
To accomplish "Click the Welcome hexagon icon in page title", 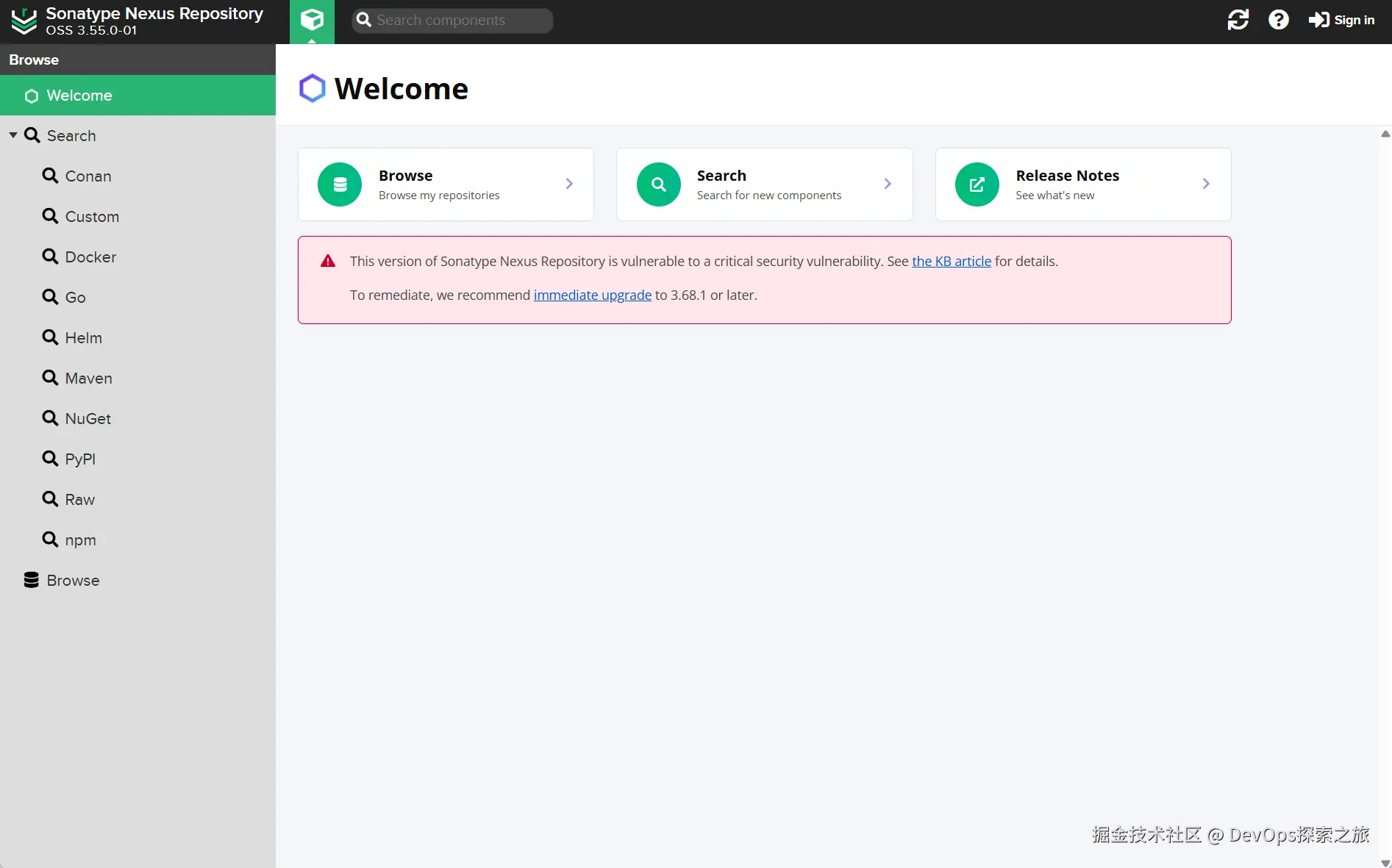I will point(312,88).
